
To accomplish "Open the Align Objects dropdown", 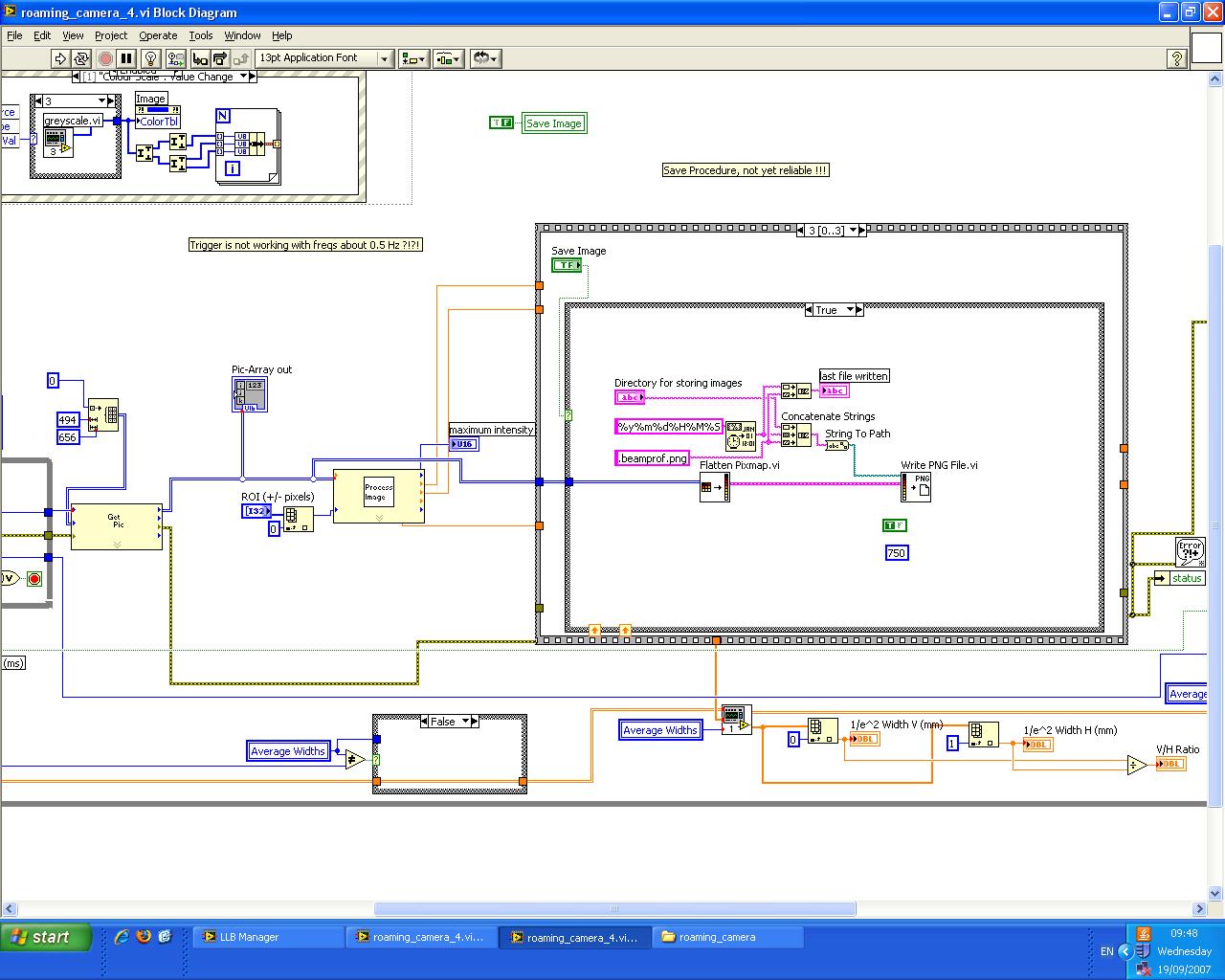I will click(413, 58).
